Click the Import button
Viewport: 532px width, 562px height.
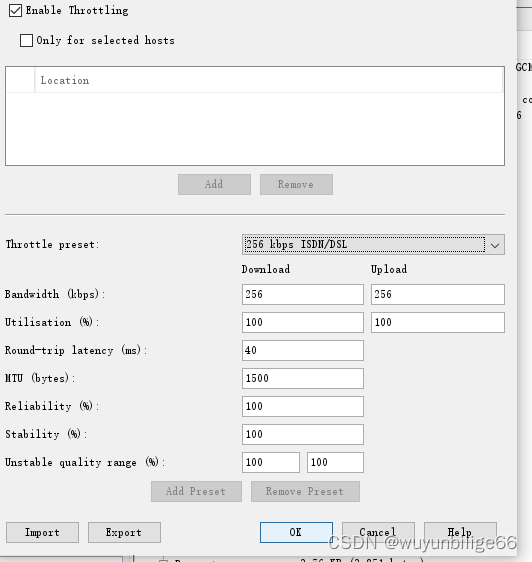(x=42, y=533)
